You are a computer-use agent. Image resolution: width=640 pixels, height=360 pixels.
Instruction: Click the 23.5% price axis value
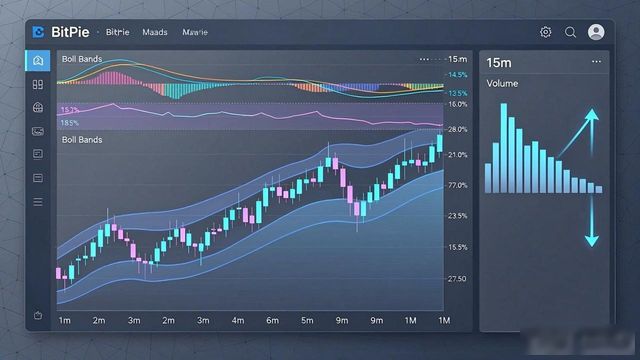click(x=458, y=216)
